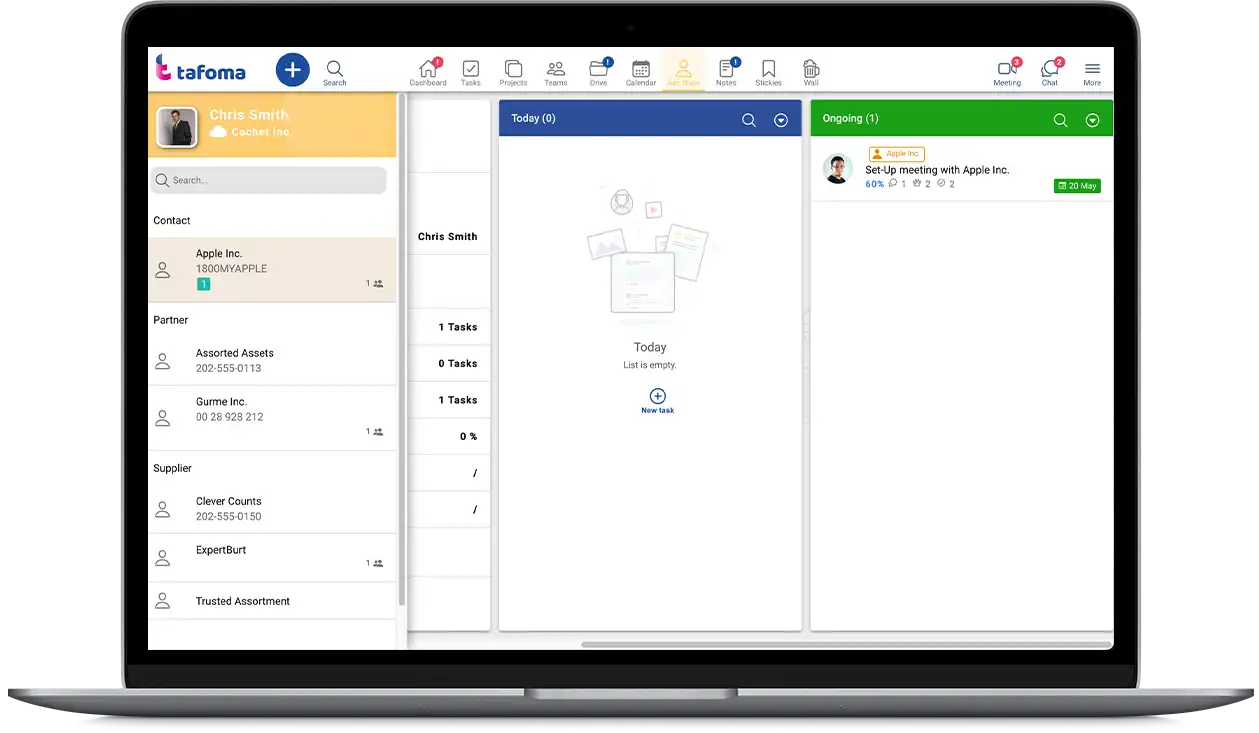Click the assignee avatar on the ongoing task
The image size is (1259, 733).
838,169
